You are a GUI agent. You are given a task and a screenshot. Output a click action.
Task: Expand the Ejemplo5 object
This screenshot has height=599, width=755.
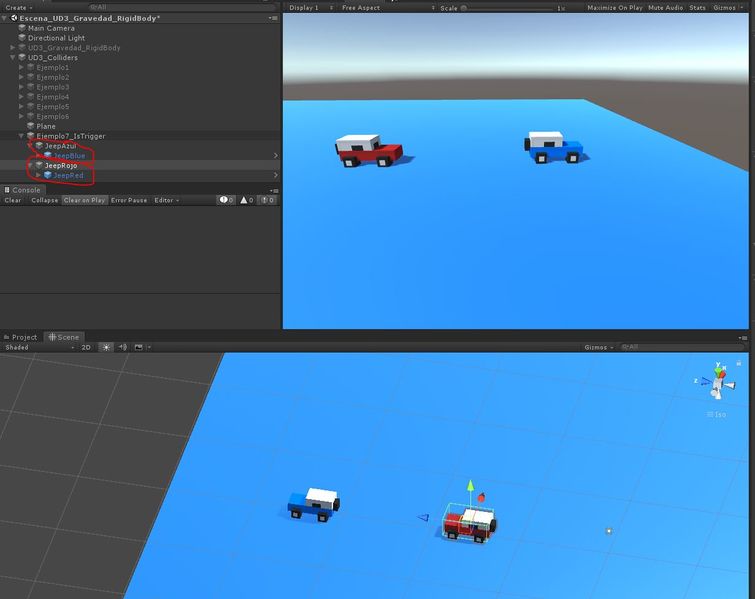coord(21,106)
